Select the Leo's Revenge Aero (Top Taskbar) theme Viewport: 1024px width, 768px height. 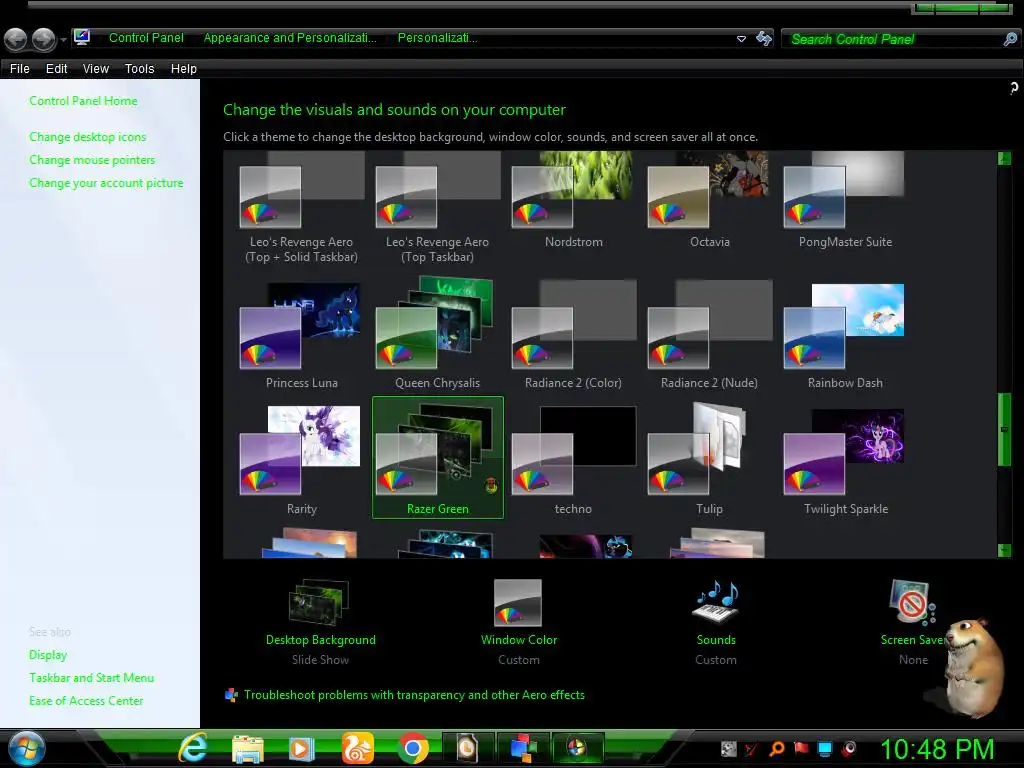(x=437, y=209)
